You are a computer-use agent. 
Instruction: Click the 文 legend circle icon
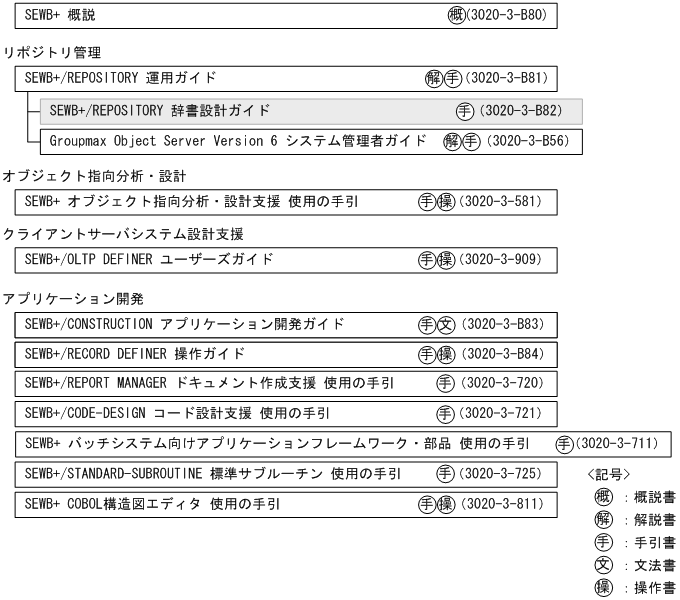[x=604, y=565]
